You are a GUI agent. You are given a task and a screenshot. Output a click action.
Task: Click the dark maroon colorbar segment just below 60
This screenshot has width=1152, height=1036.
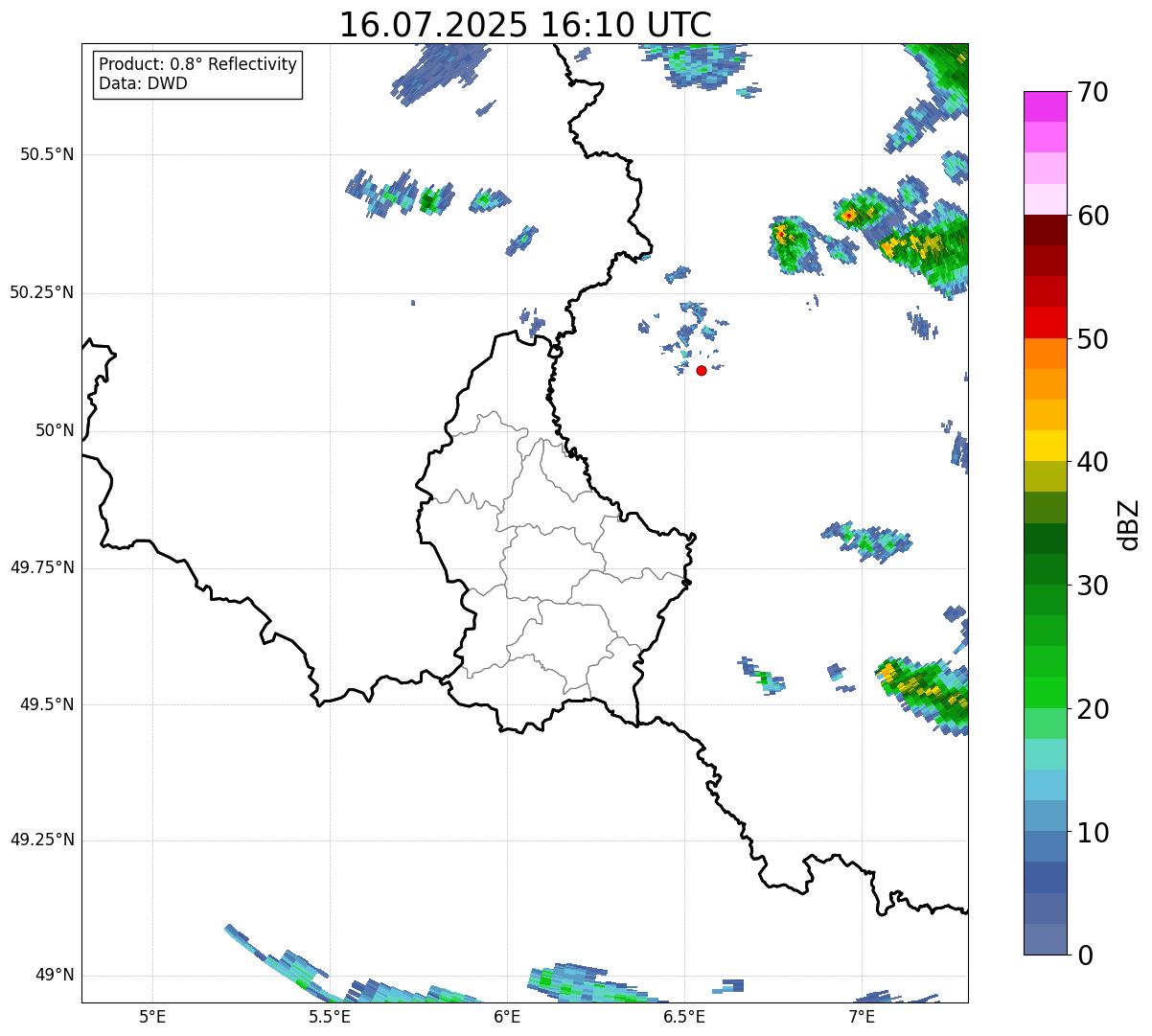tap(1046, 230)
